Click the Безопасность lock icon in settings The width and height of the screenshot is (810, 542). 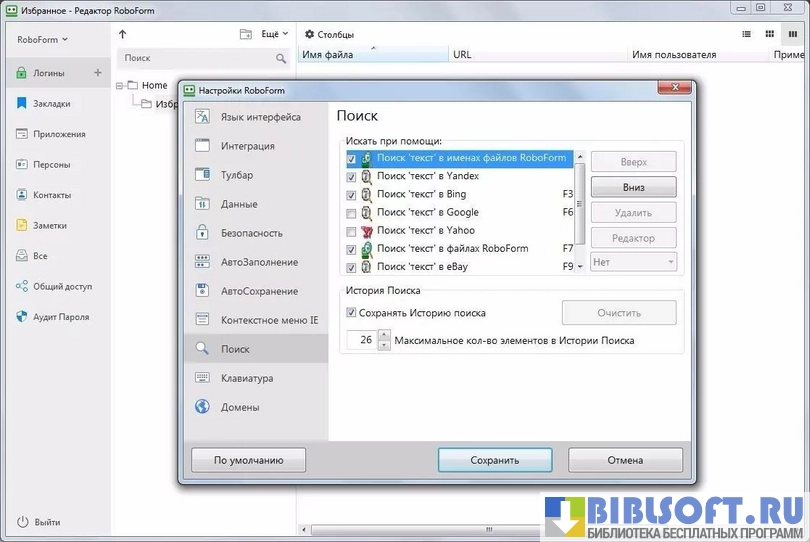coord(202,233)
